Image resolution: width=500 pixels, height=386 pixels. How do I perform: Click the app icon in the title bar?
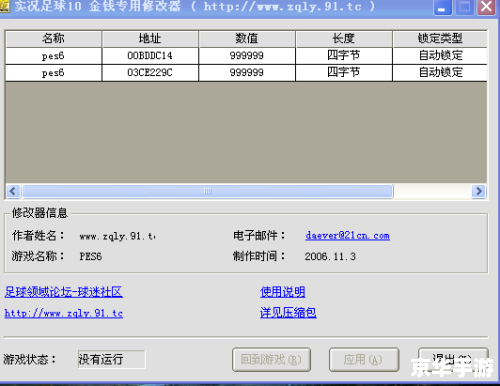pos(5,6)
